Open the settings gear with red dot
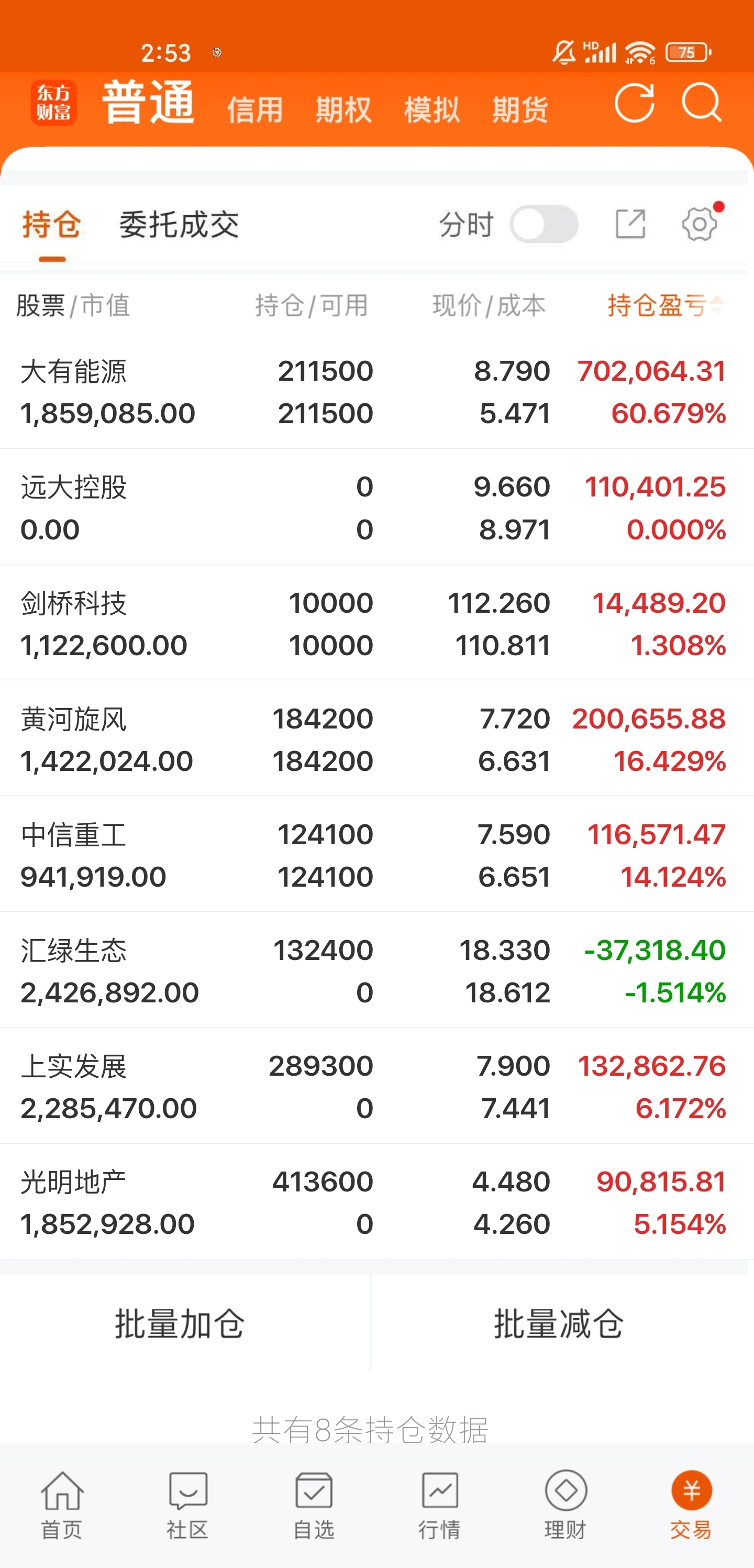This screenshot has height=1568, width=754. point(701,224)
